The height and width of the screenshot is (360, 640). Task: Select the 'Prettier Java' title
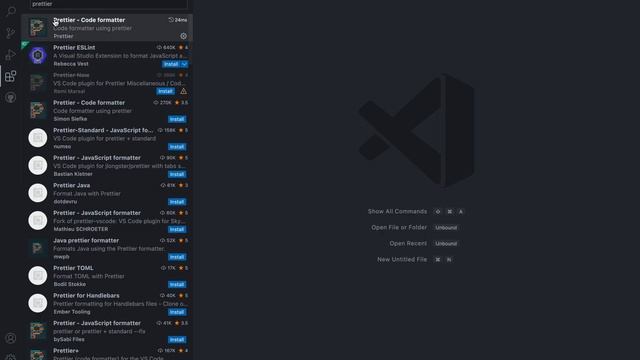coord(71,185)
